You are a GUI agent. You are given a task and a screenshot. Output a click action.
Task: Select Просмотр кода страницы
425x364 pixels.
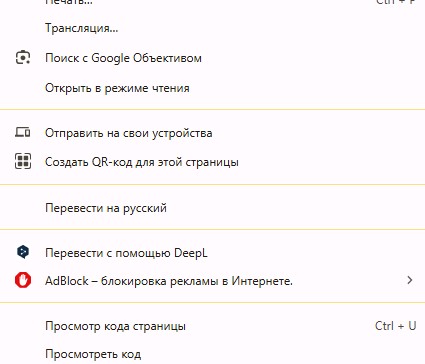(212, 326)
